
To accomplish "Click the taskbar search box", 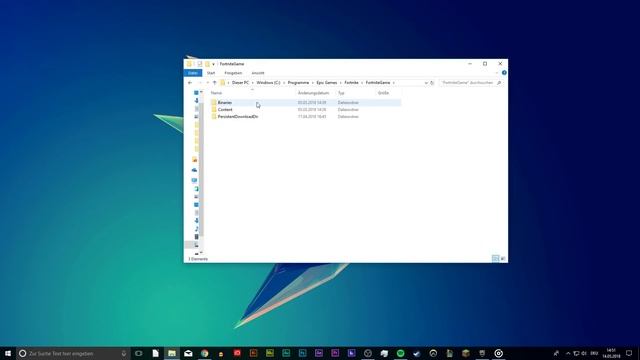I will 73,353.
